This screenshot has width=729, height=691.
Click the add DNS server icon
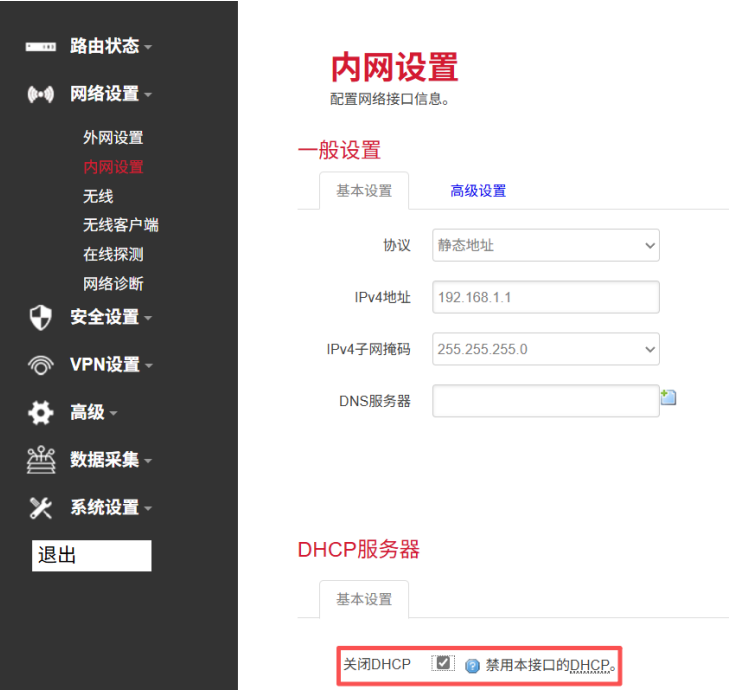(668, 397)
